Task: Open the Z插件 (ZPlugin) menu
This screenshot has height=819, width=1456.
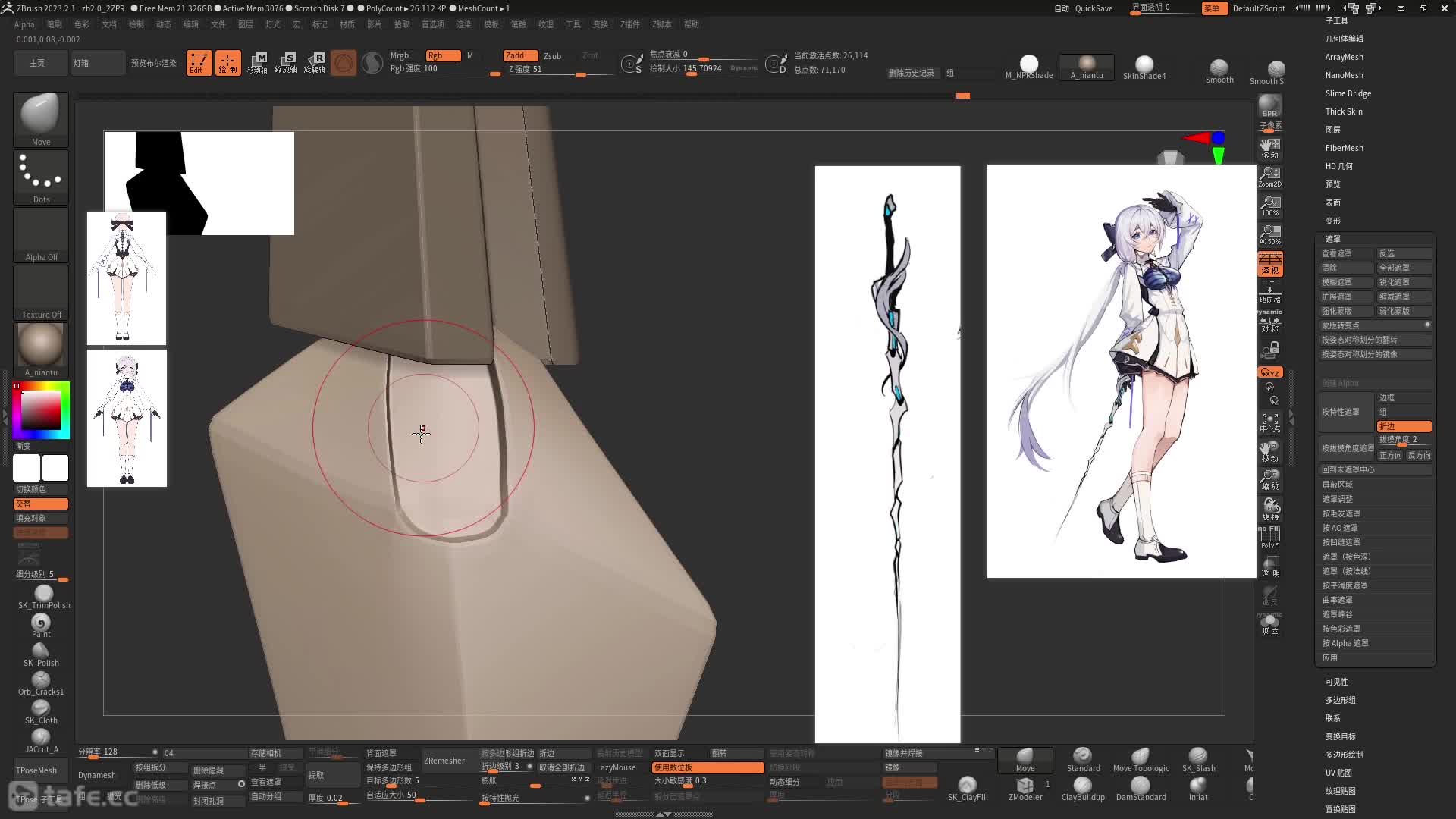Action: (630, 24)
